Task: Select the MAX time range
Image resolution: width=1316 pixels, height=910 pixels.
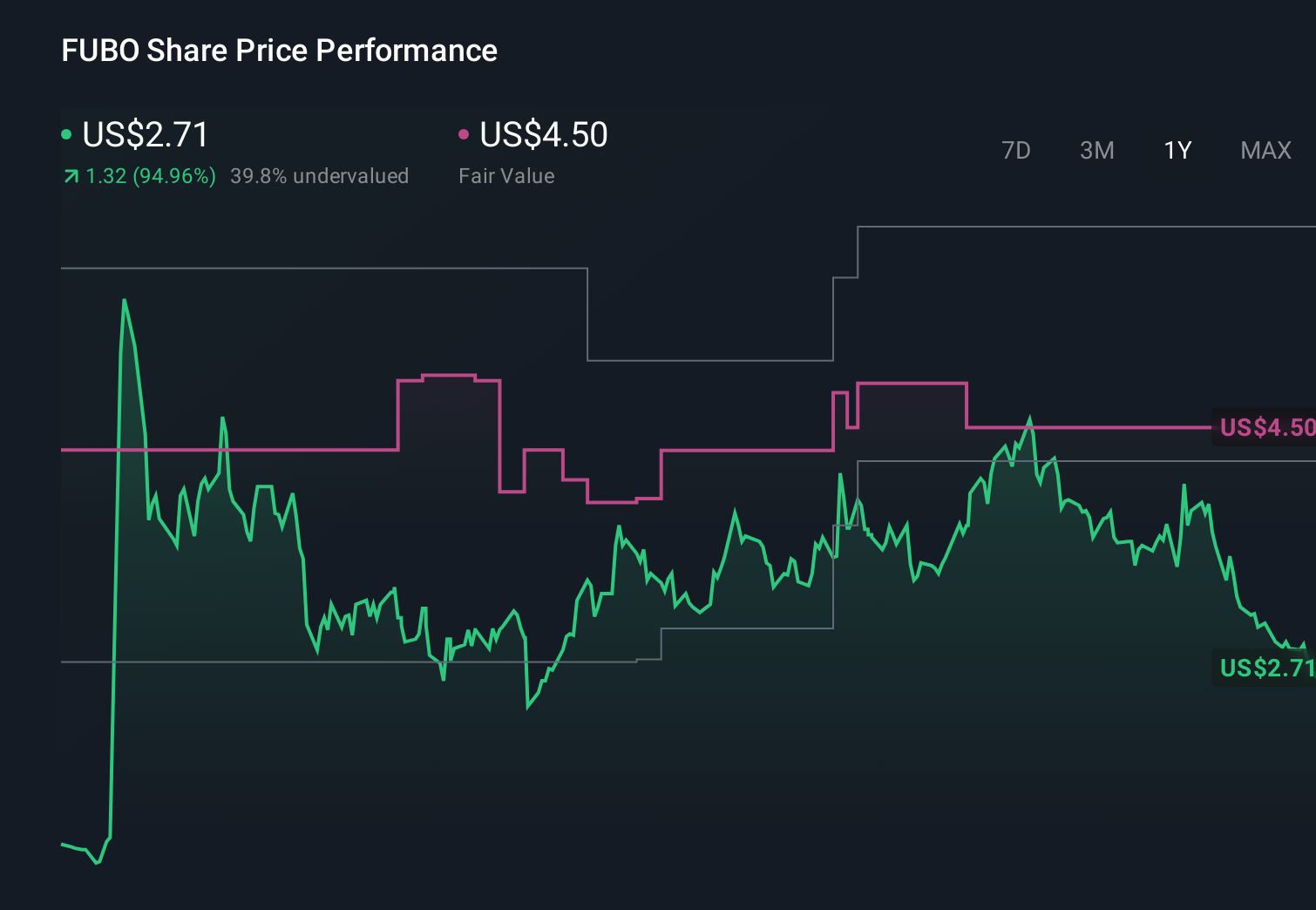Action: coord(1265,150)
